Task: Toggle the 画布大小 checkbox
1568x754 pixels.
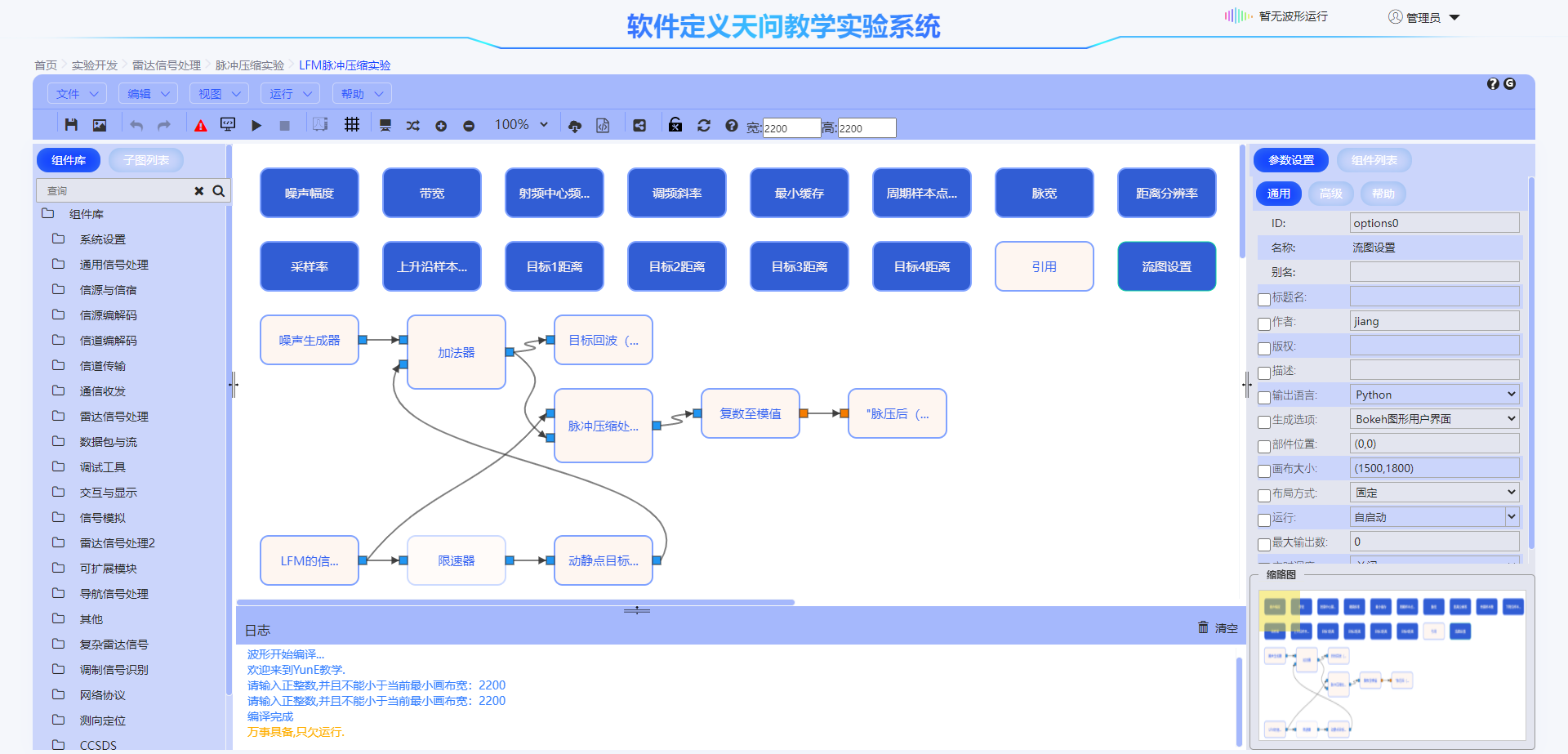Action: (1264, 471)
